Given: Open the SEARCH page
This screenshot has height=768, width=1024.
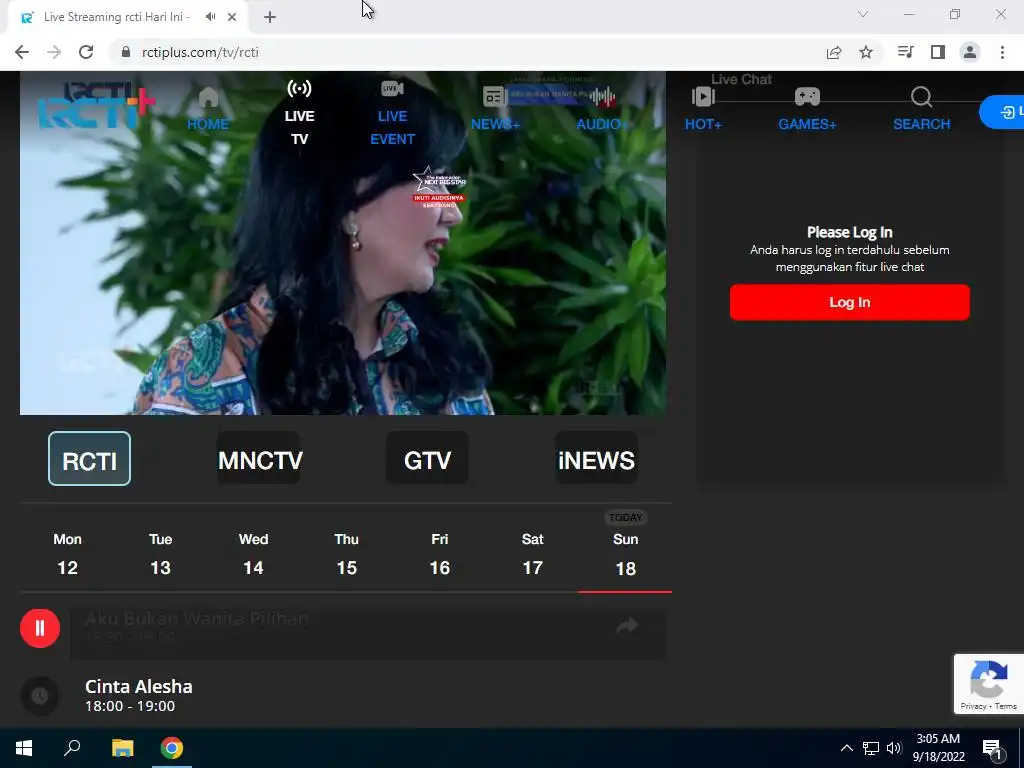Looking at the screenshot, I should (921, 108).
